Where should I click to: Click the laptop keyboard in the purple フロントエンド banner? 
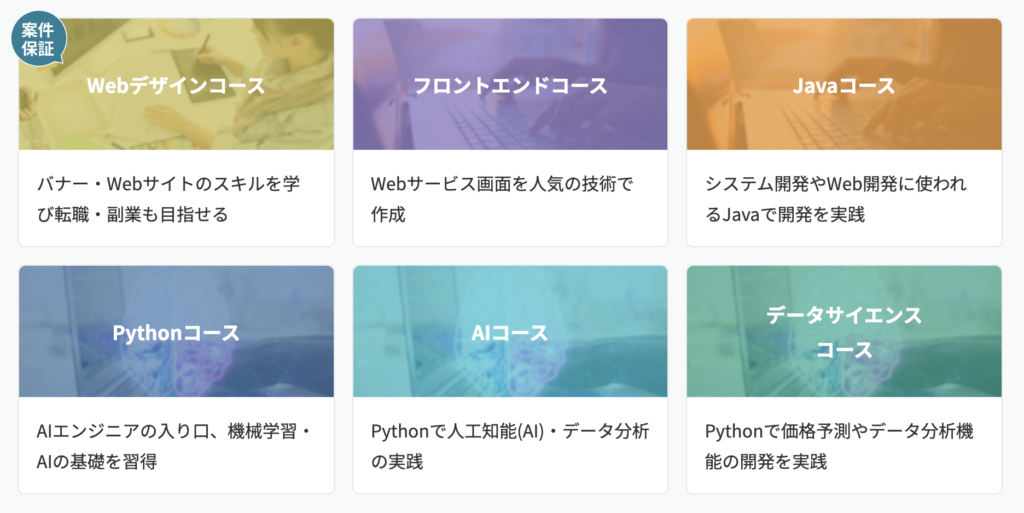coord(500,125)
